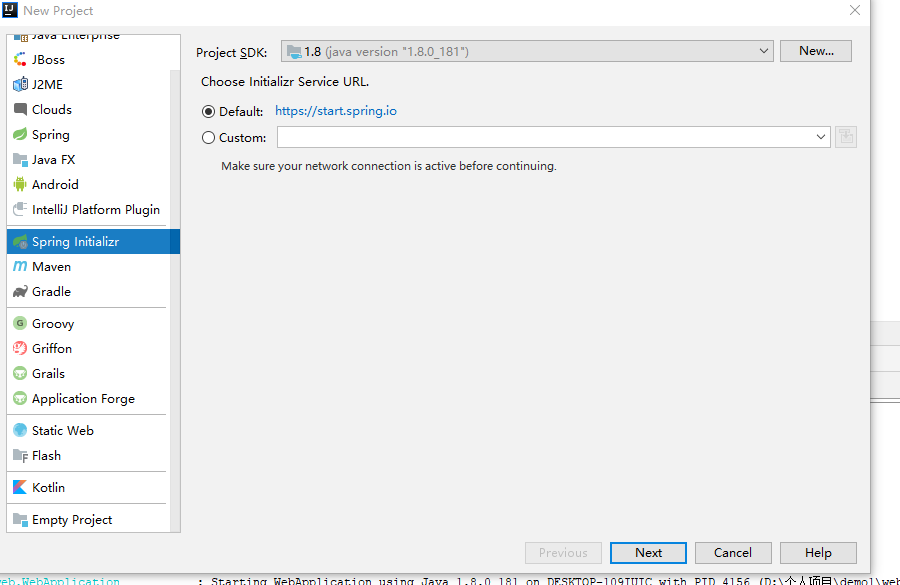Select the Custom service URL radio button
The image size is (900, 585).
[208, 138]
